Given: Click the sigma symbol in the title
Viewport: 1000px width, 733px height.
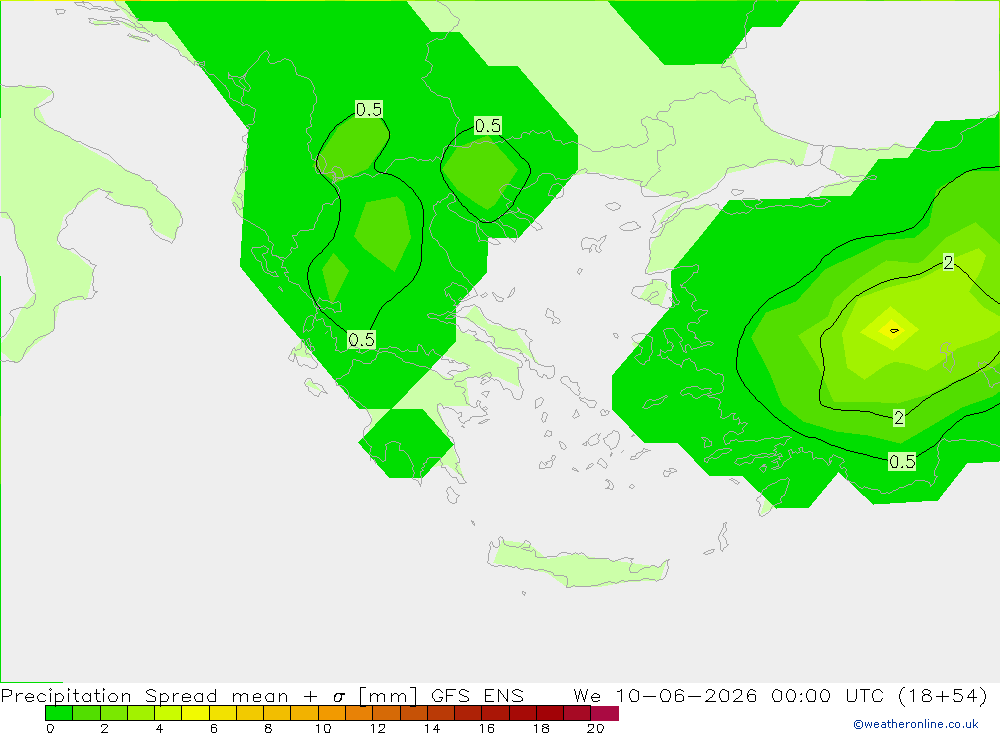Looking at the screenshot, I should coord(339,696).
